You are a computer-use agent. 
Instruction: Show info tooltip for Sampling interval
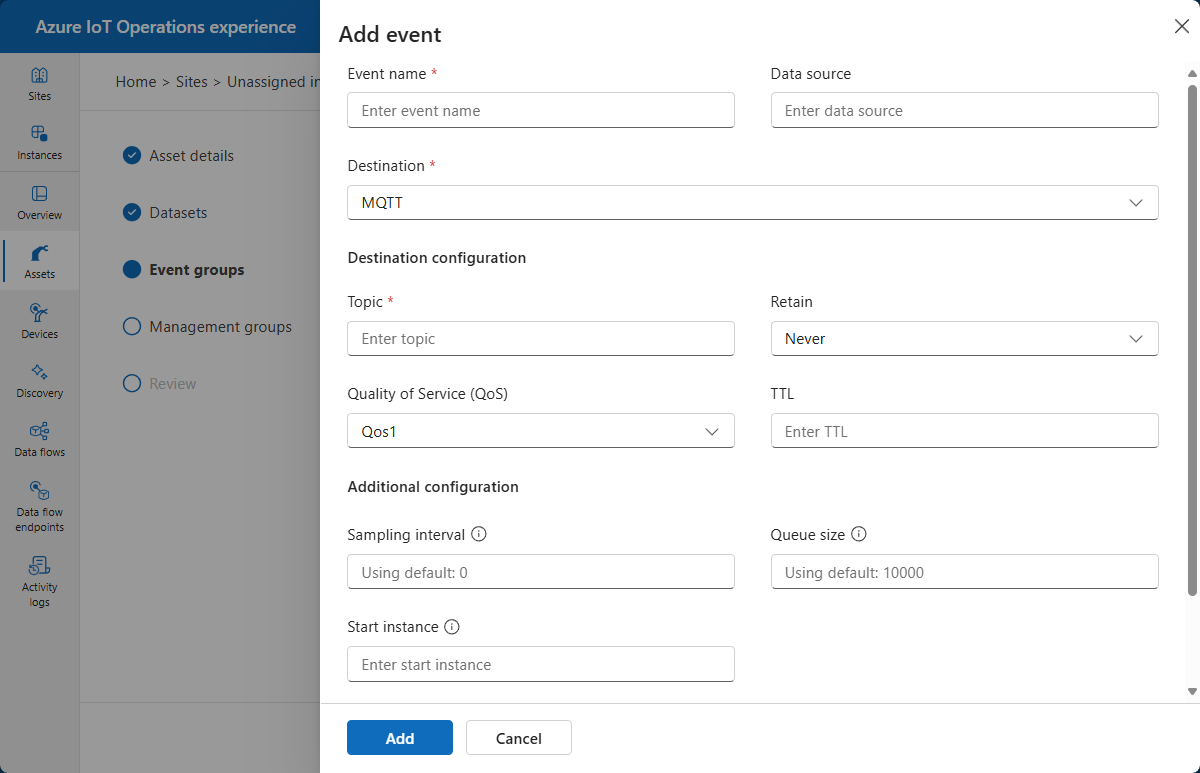tap(479, 535)
